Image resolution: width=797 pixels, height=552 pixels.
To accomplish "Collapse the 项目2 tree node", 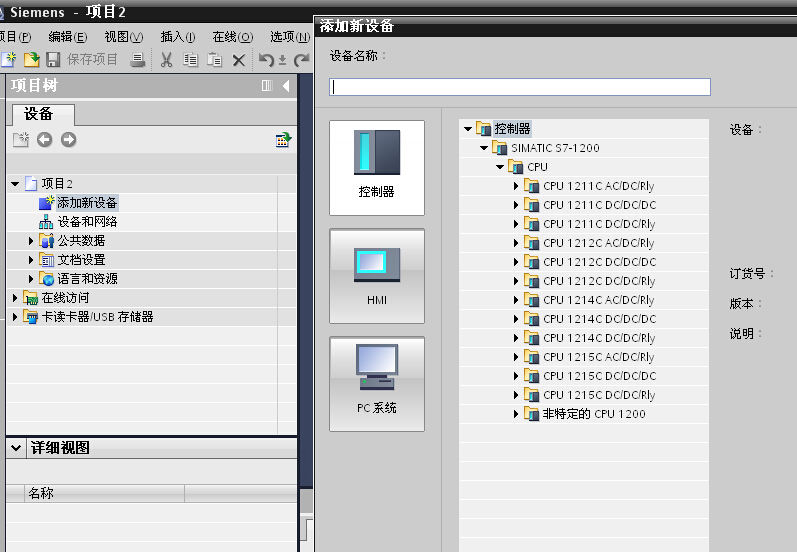I will (15, 183).
